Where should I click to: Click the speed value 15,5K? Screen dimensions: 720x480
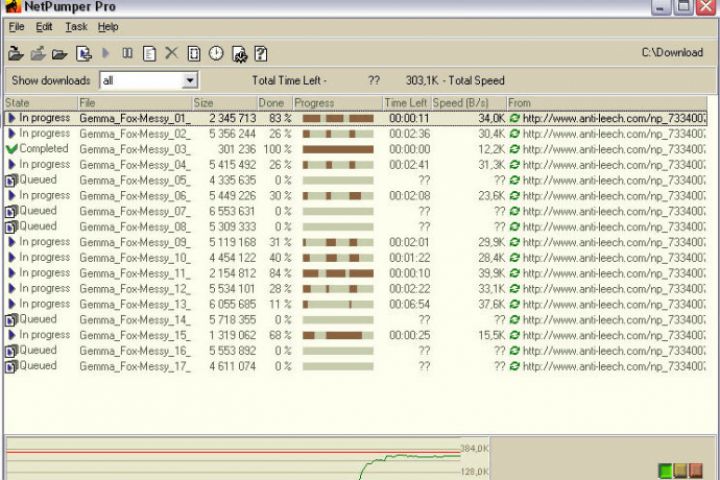point(491,335)
